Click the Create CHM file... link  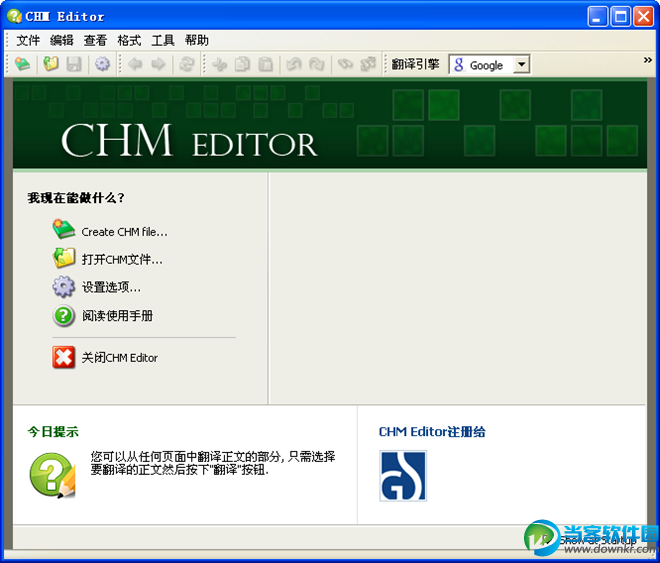click(x=124, y=232)
